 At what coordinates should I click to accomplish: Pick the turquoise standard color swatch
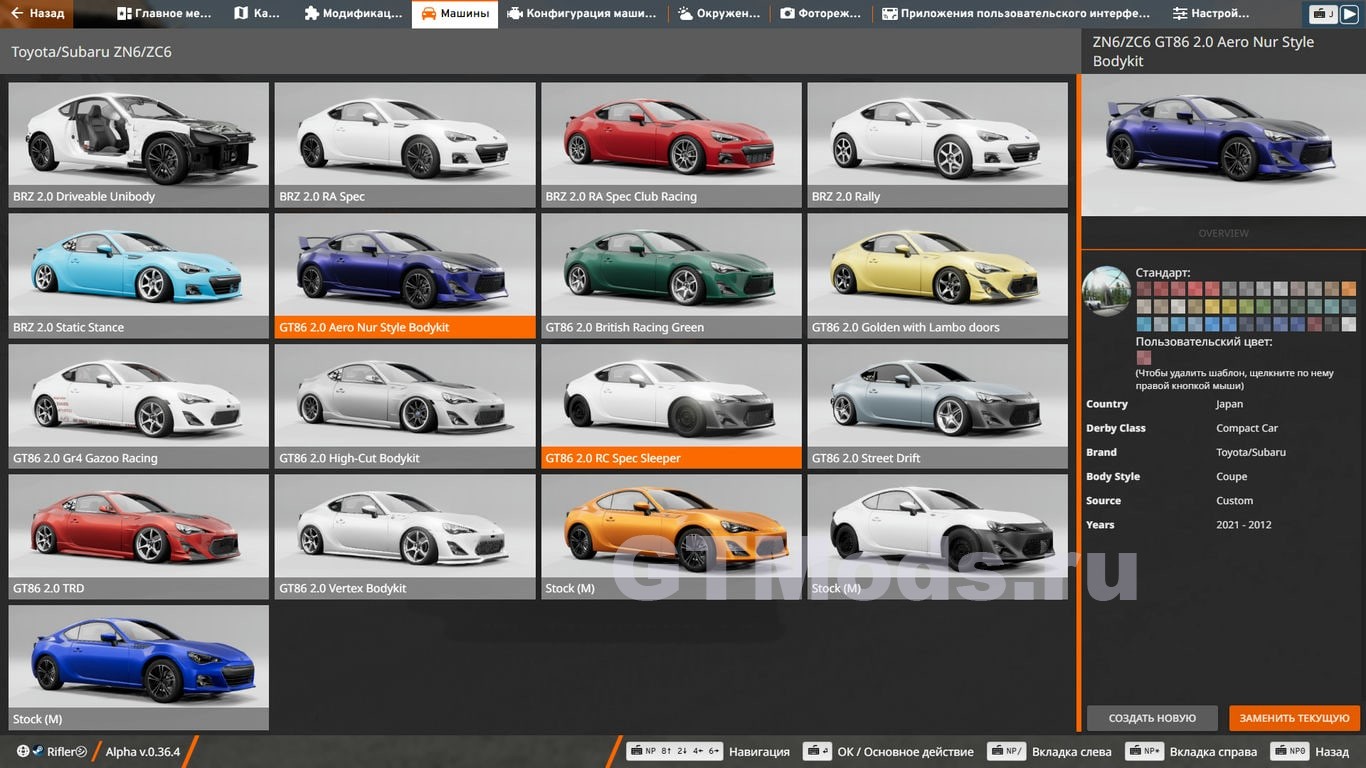[x=1332, y=306]
